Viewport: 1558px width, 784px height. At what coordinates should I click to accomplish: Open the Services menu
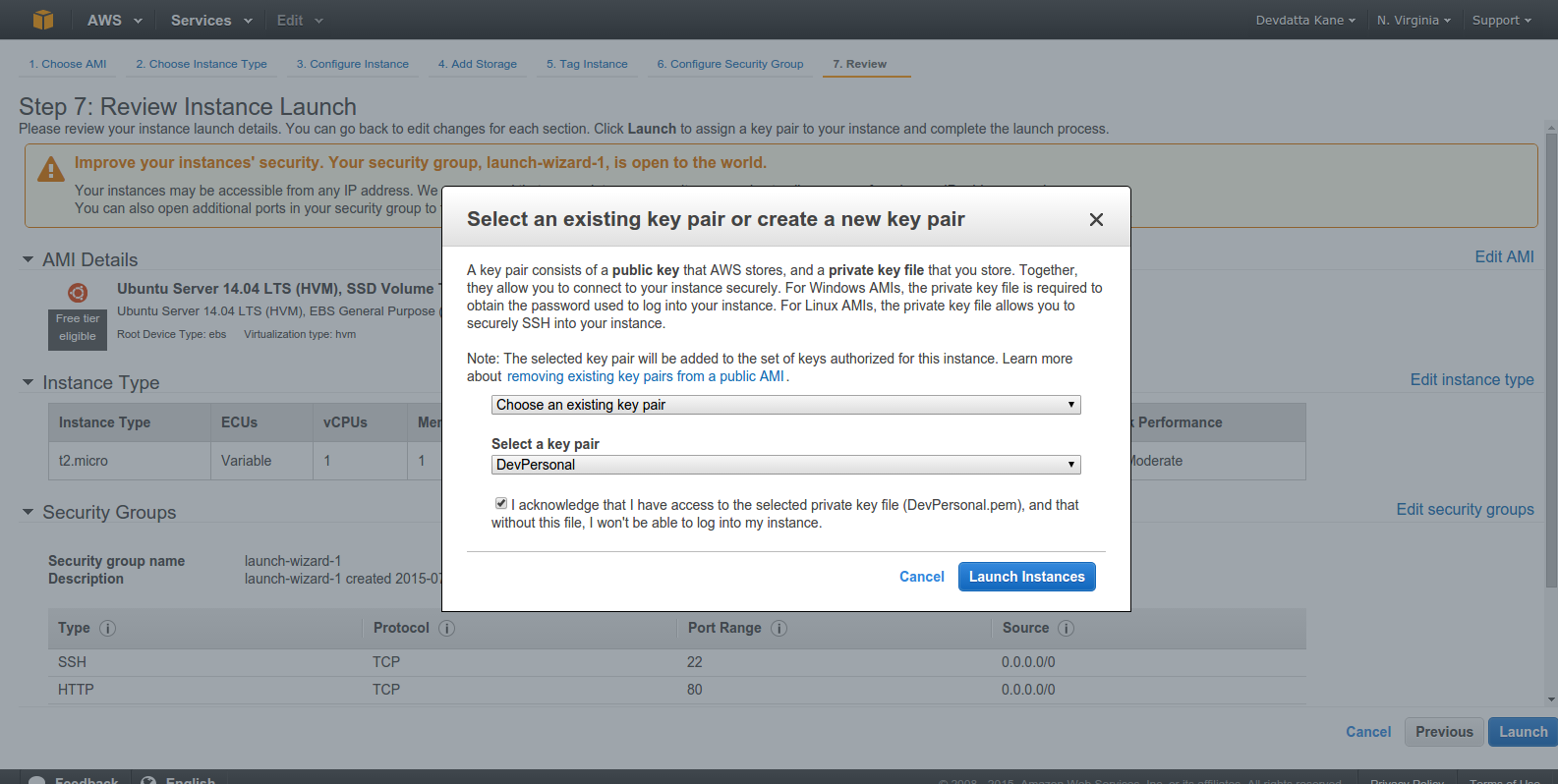coord(210,20)
